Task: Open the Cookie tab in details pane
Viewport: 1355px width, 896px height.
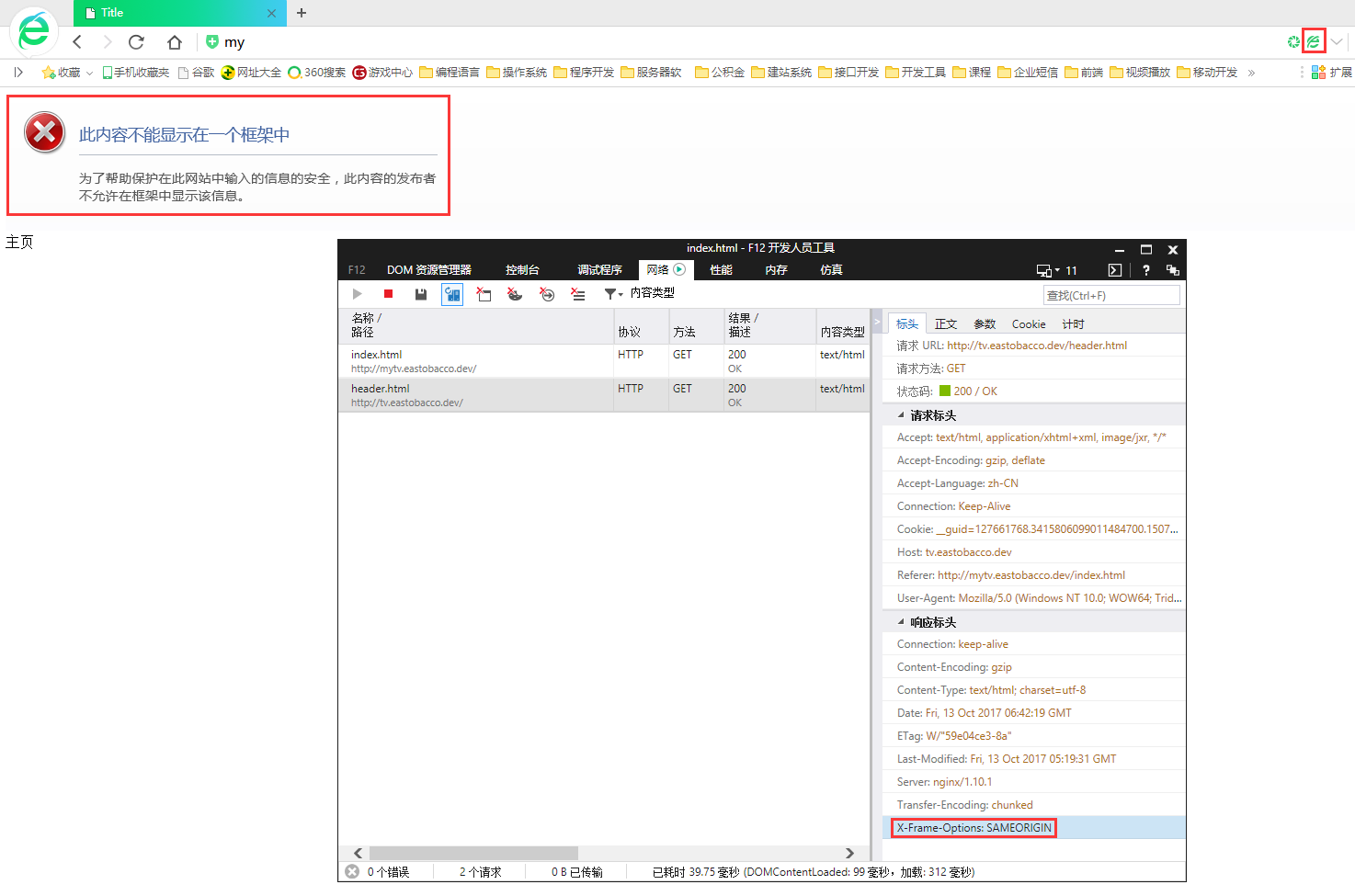Action: pyautogui.click(x=1029, y=324)
